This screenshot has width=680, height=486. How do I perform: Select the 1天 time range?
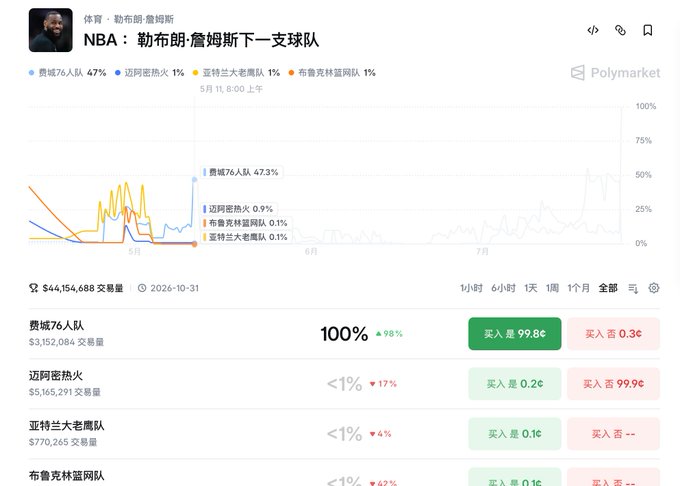point(531,288)
